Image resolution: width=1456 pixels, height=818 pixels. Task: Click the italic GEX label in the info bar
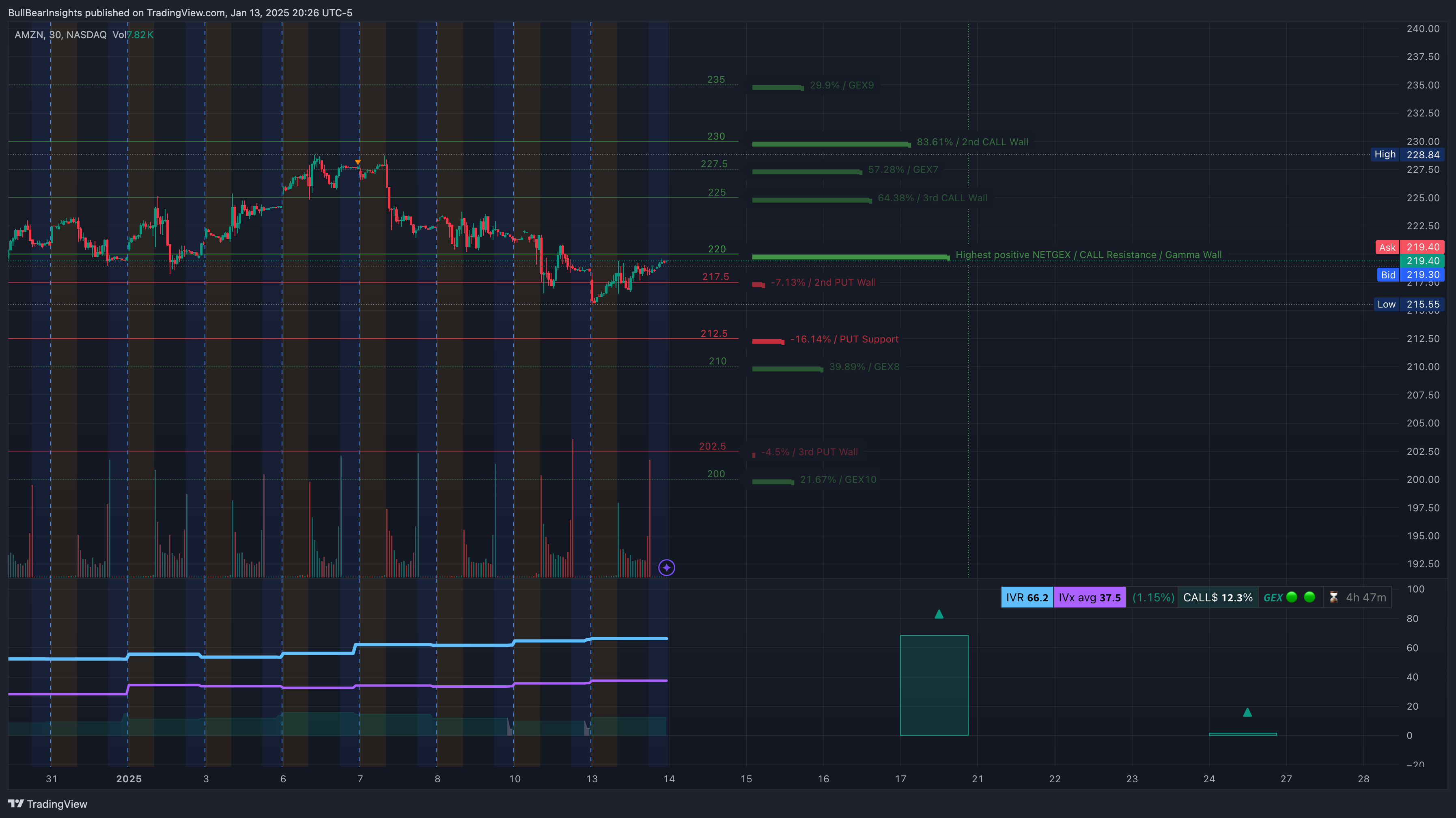[1273, 598]
